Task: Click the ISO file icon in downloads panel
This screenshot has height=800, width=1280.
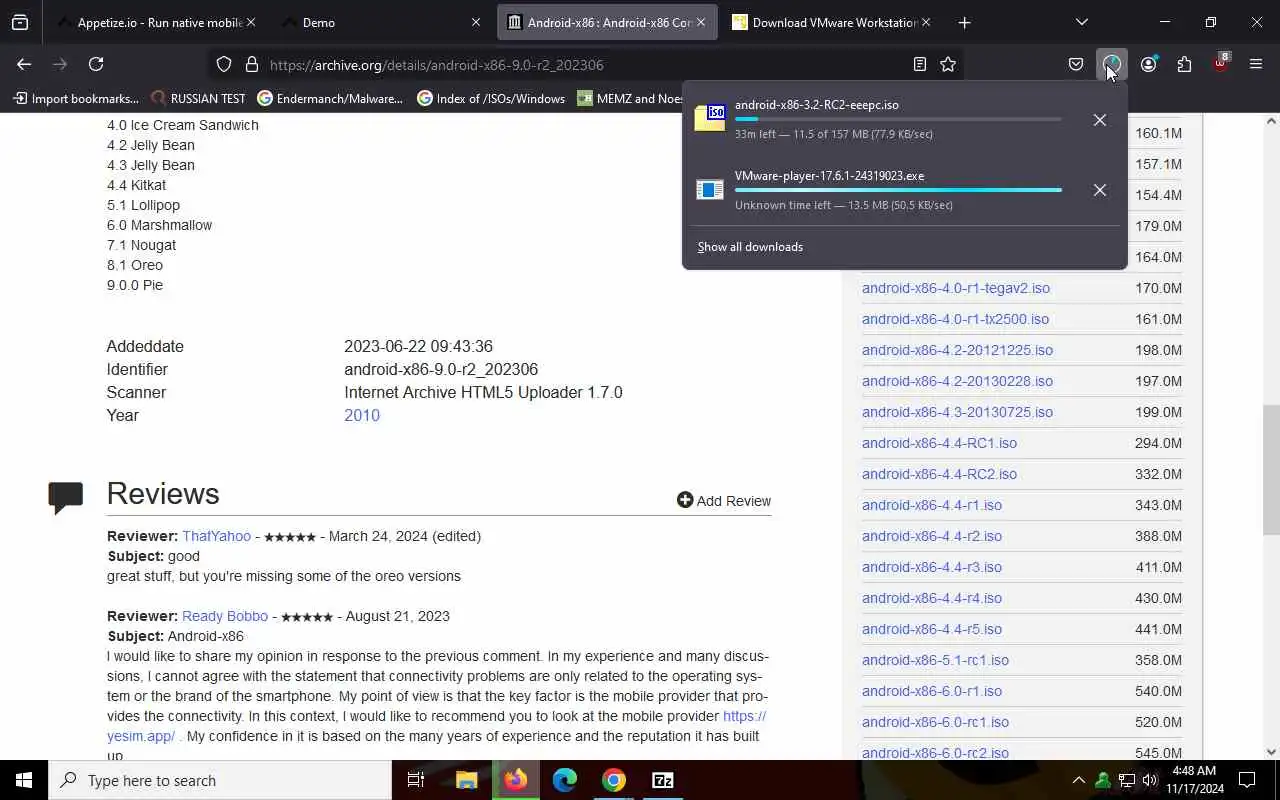Action: point(710,118)
